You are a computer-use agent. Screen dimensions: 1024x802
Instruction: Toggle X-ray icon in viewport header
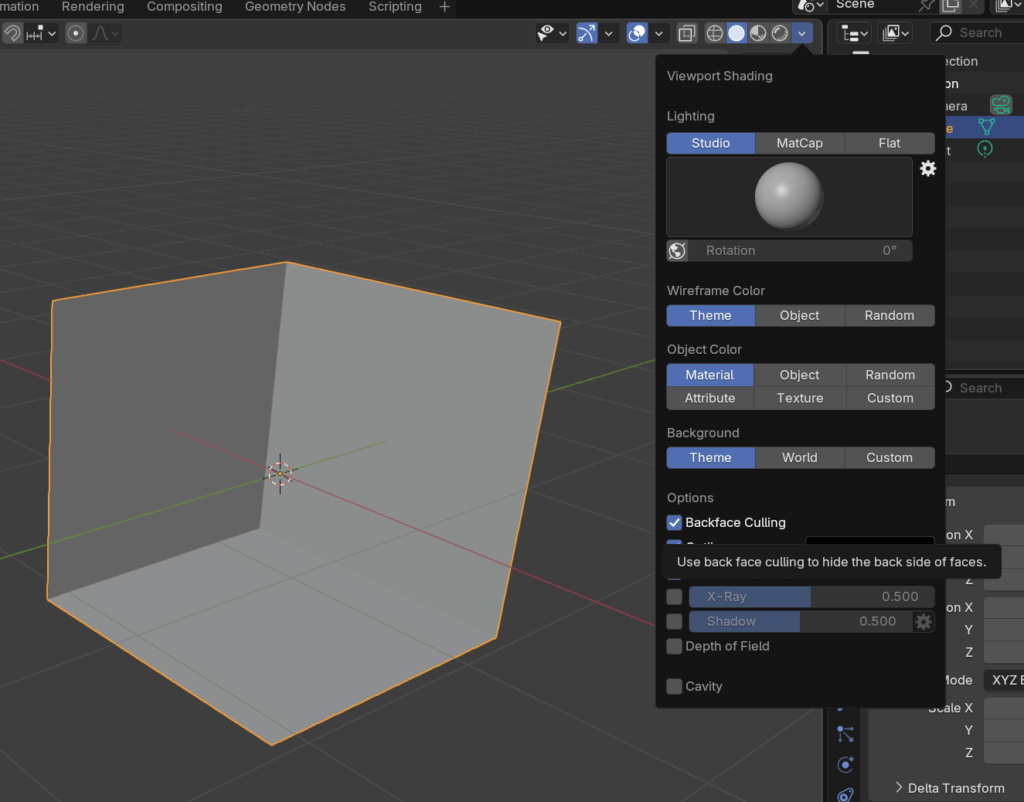point(687,33)
